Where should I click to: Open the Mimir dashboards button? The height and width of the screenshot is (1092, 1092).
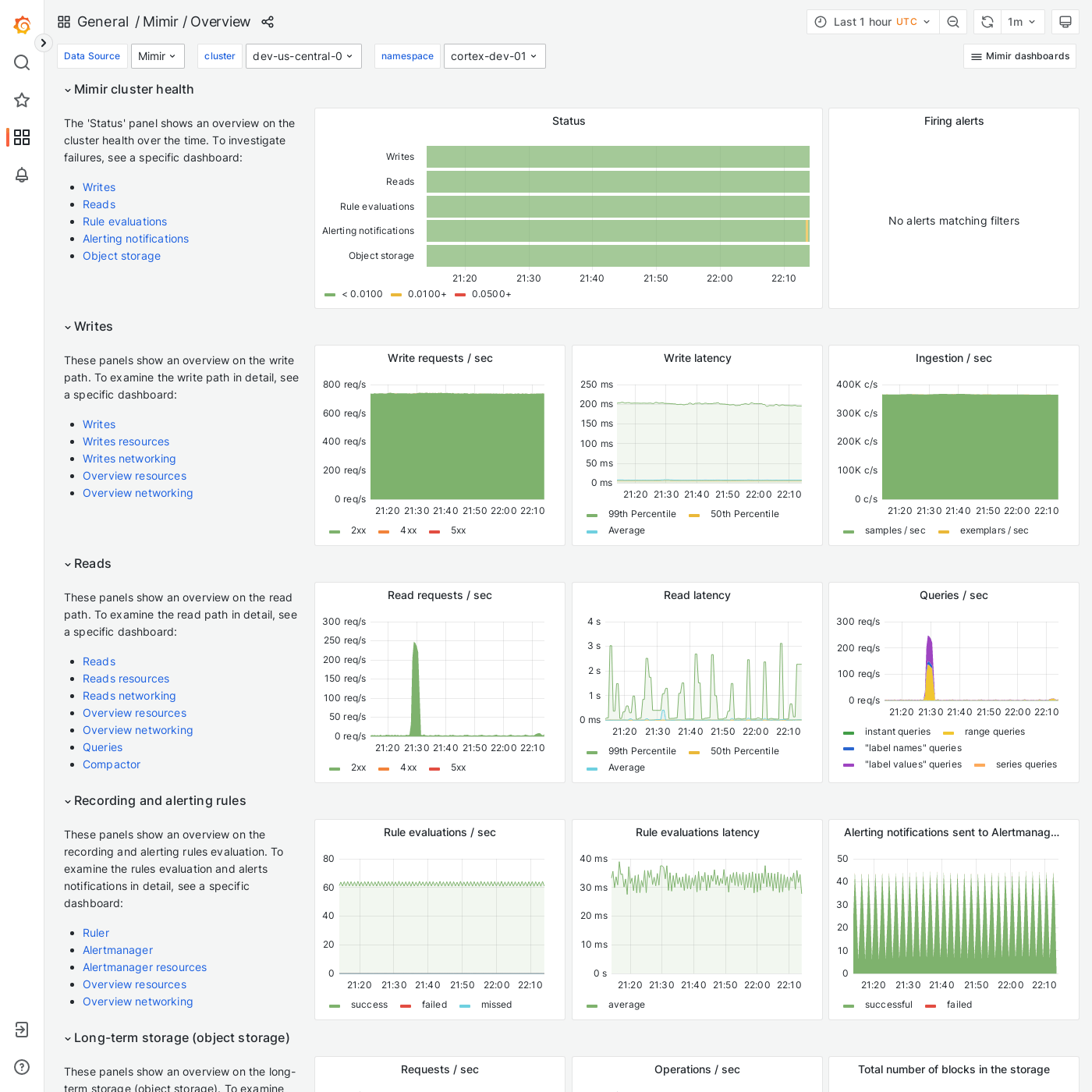coord(1019,56)
